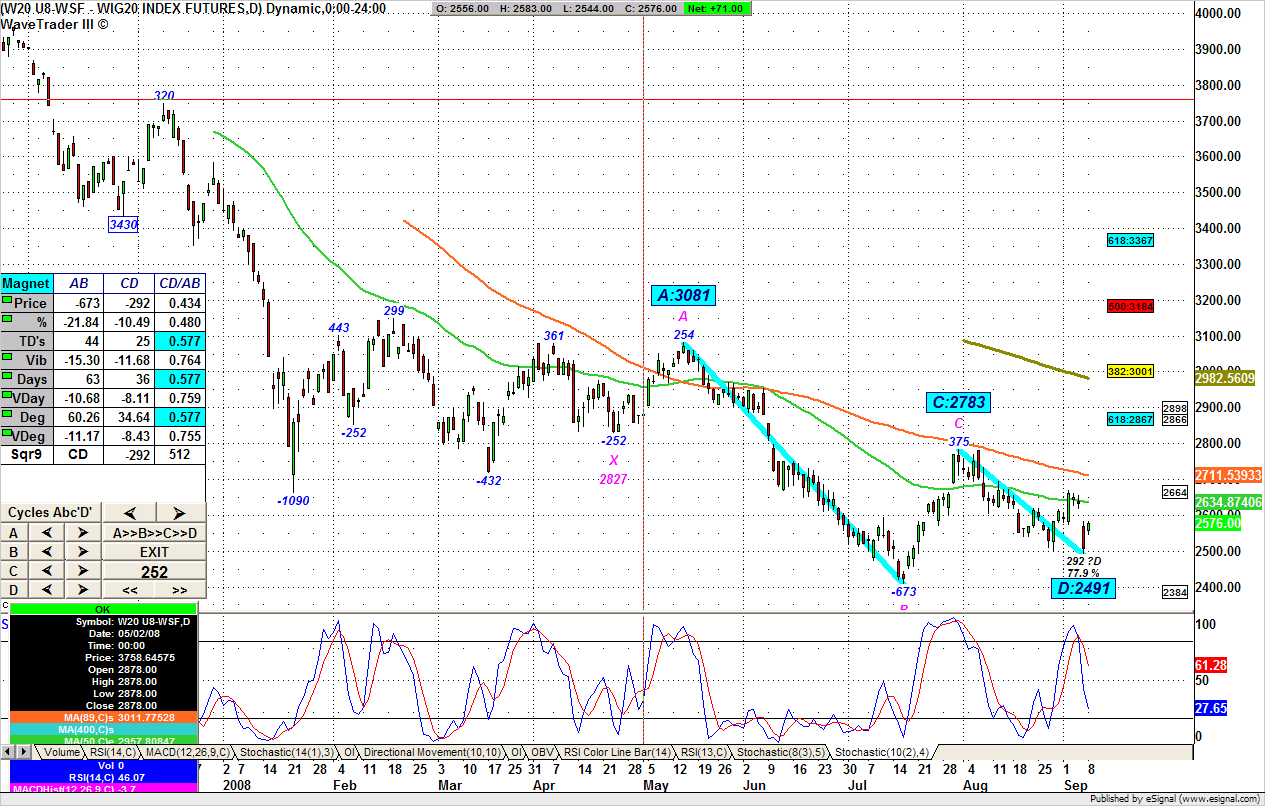This screenshot has height=806, width=1265.
Task: Click the yellow 382:3001 Fibonacci label
Action: click(x=1131, y=371)
